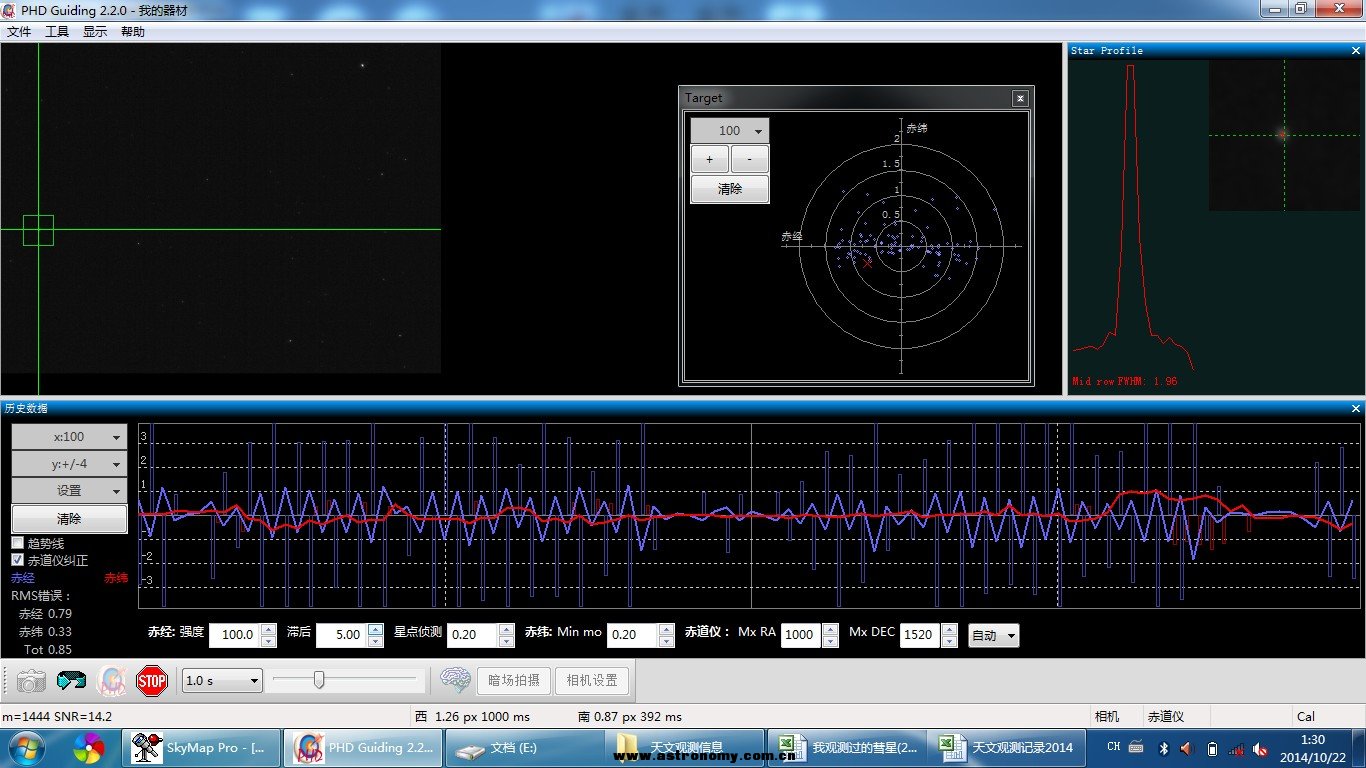Click the colorful pinned taskbar app icon

(89, 747)
